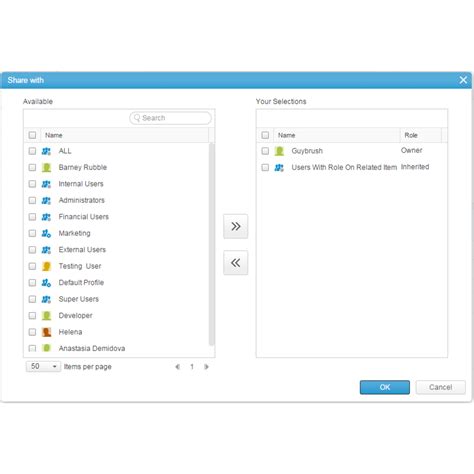Click the Owner role cell
The width and height of the screenshot is (474, 474).
pos(412,150)
